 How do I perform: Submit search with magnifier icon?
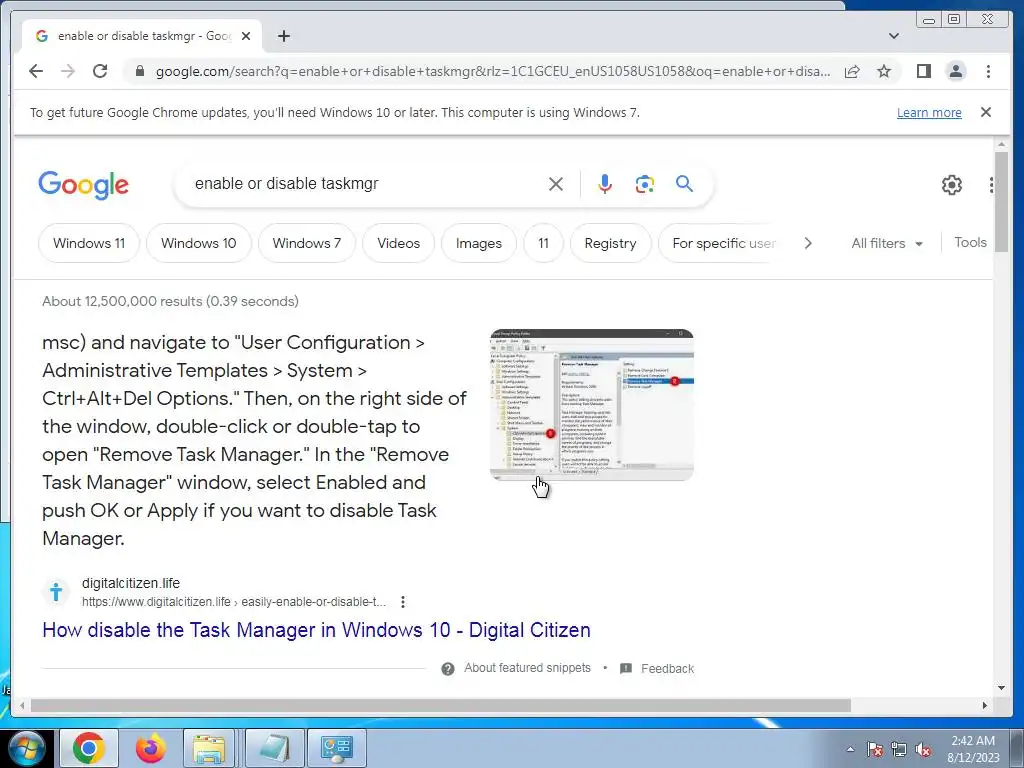pos(684,184)
